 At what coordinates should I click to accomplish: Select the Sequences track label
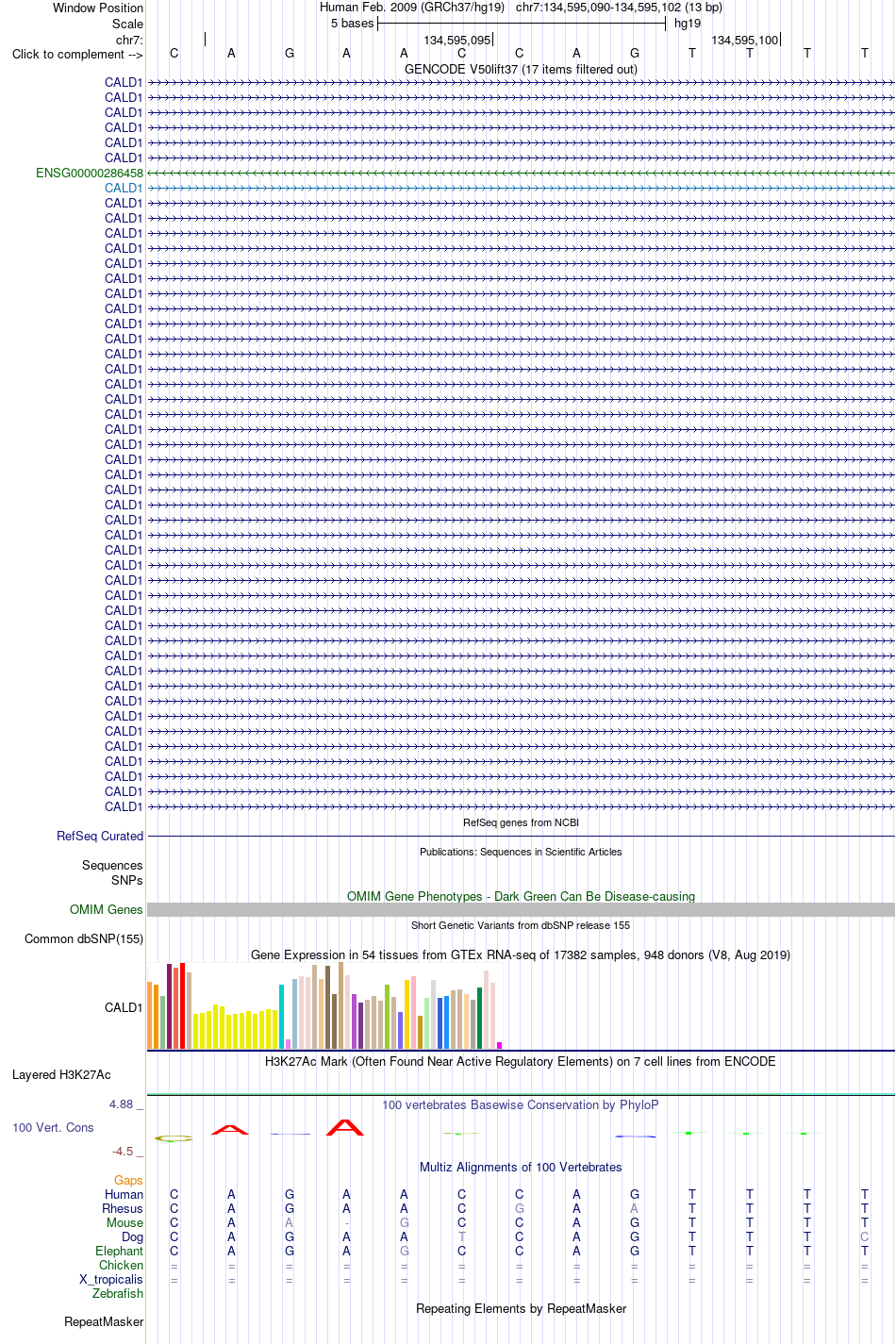coord(112,865)
